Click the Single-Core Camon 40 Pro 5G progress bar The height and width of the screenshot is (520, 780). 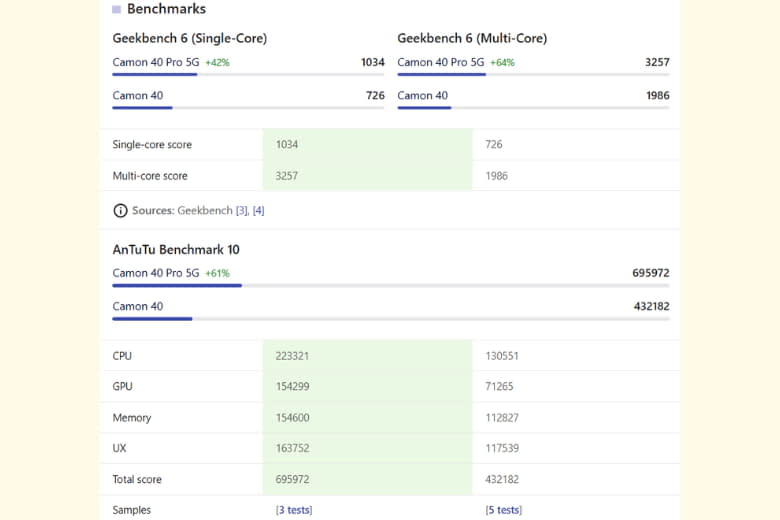tap(248, 75)
